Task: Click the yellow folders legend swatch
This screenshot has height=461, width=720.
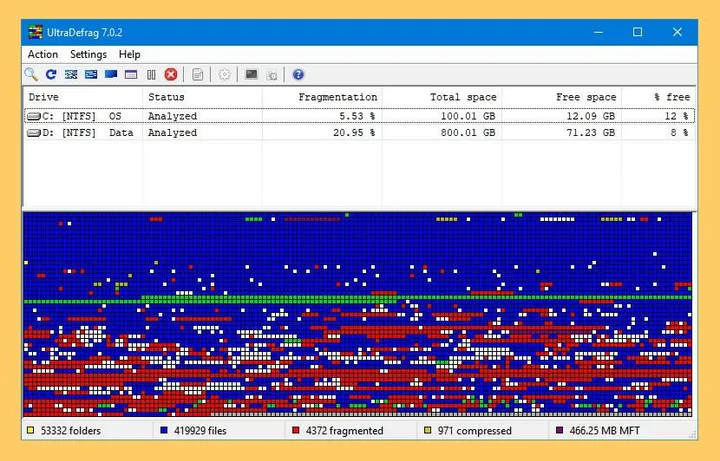Action: pos(31,430)
